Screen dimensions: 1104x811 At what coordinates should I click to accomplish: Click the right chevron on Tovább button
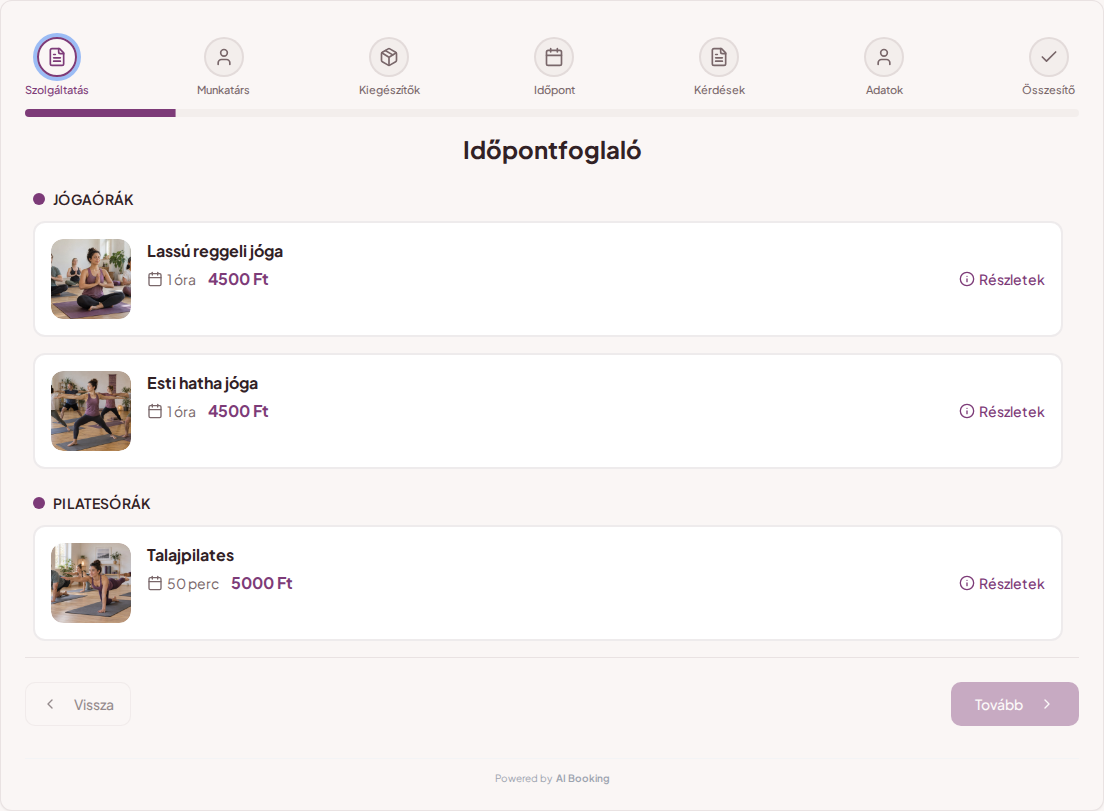[x=1047, y=704]
